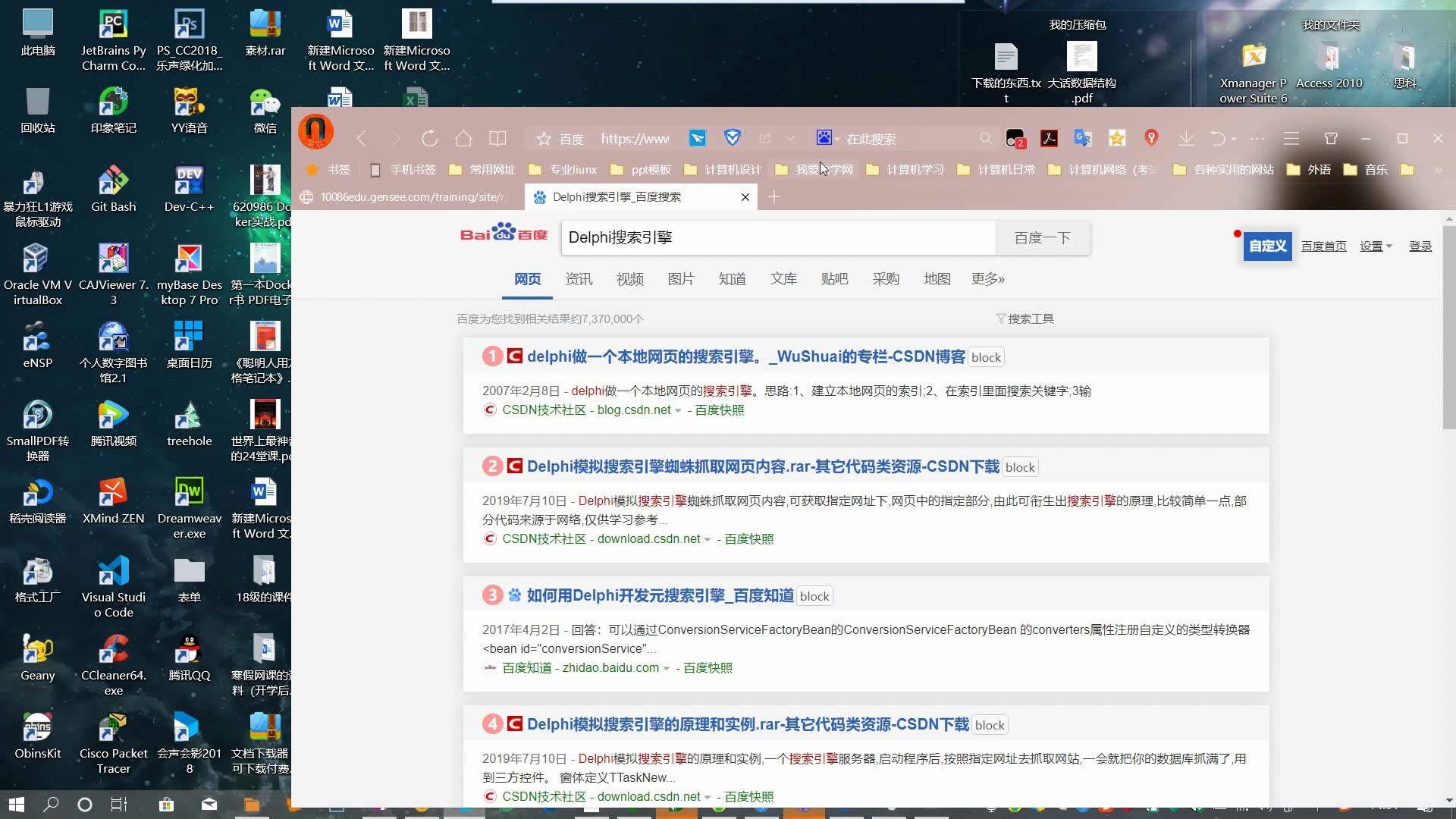1456x819 pixels.
Task: Select the 视频 search tab
Action: 630,279
